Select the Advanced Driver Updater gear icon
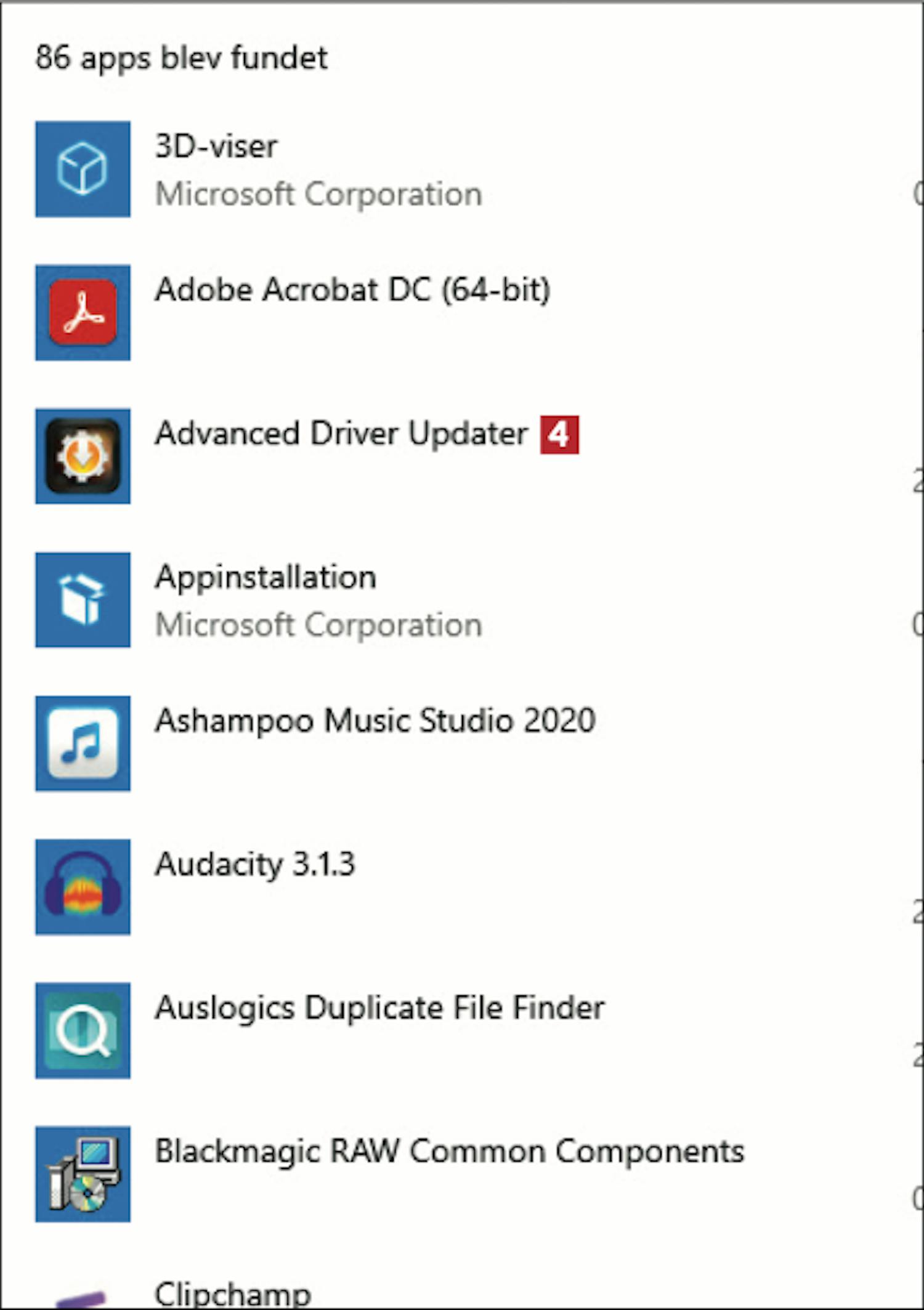Image resolution: width=924 pixels, height=1310 pixels. [x=83, y=456]
